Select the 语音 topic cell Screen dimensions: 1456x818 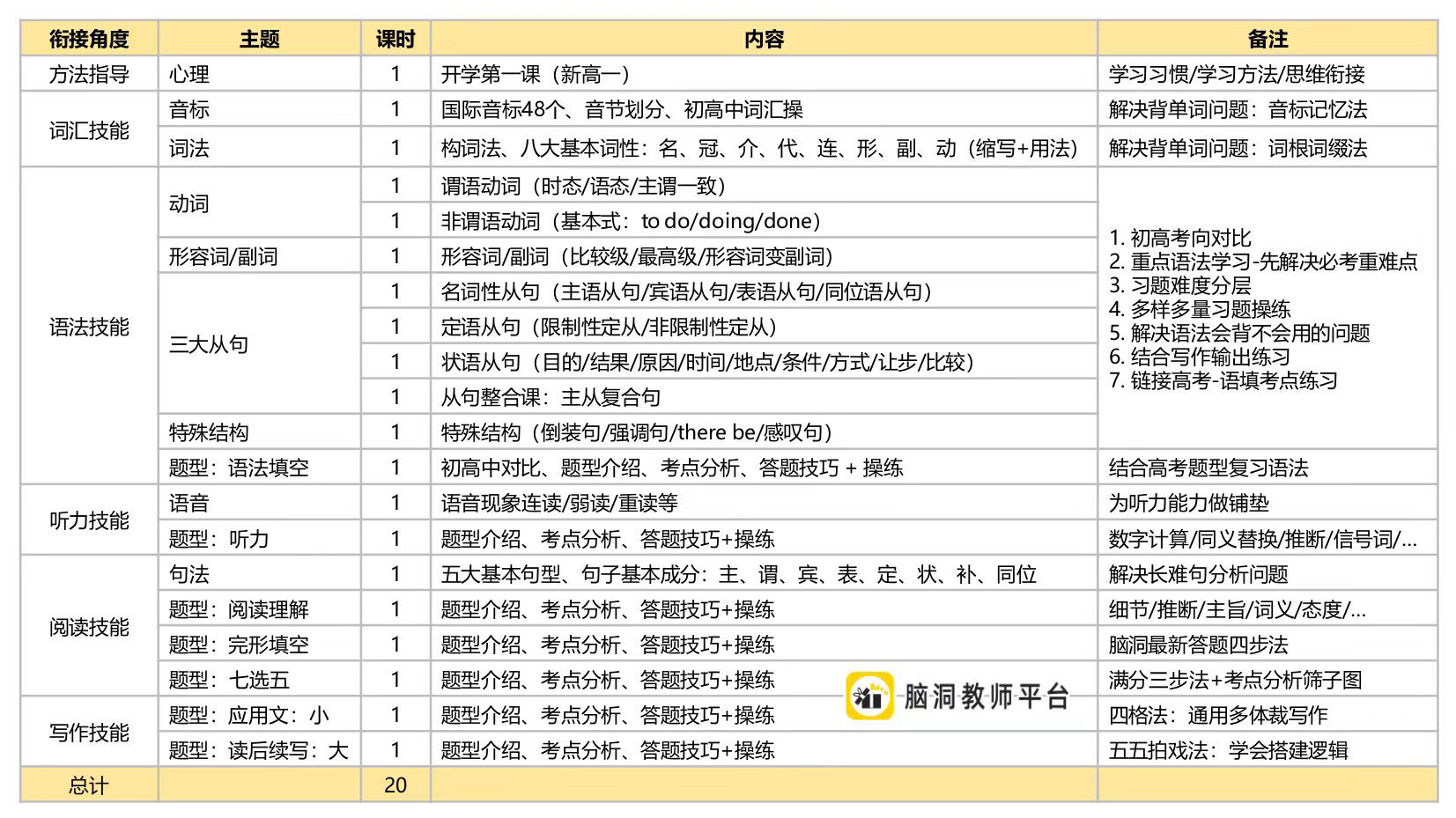pyautogui.click(x=259, y=502)
